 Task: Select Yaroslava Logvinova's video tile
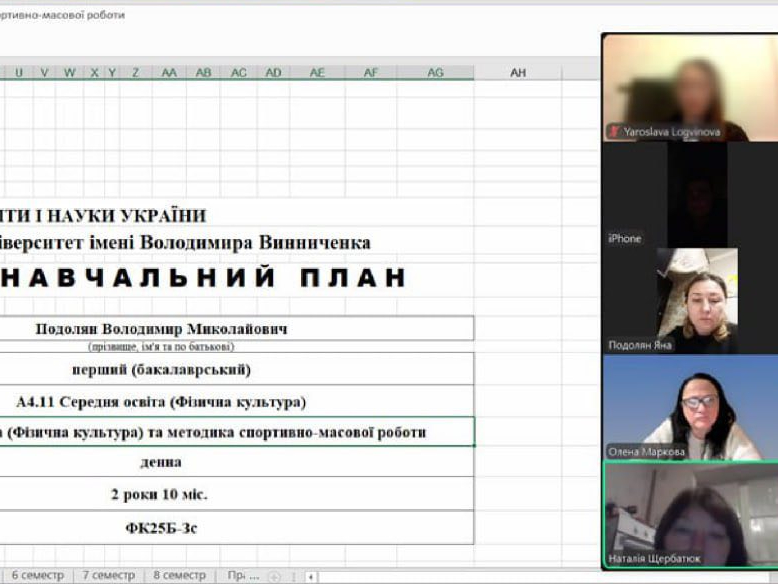coord(690,88)
